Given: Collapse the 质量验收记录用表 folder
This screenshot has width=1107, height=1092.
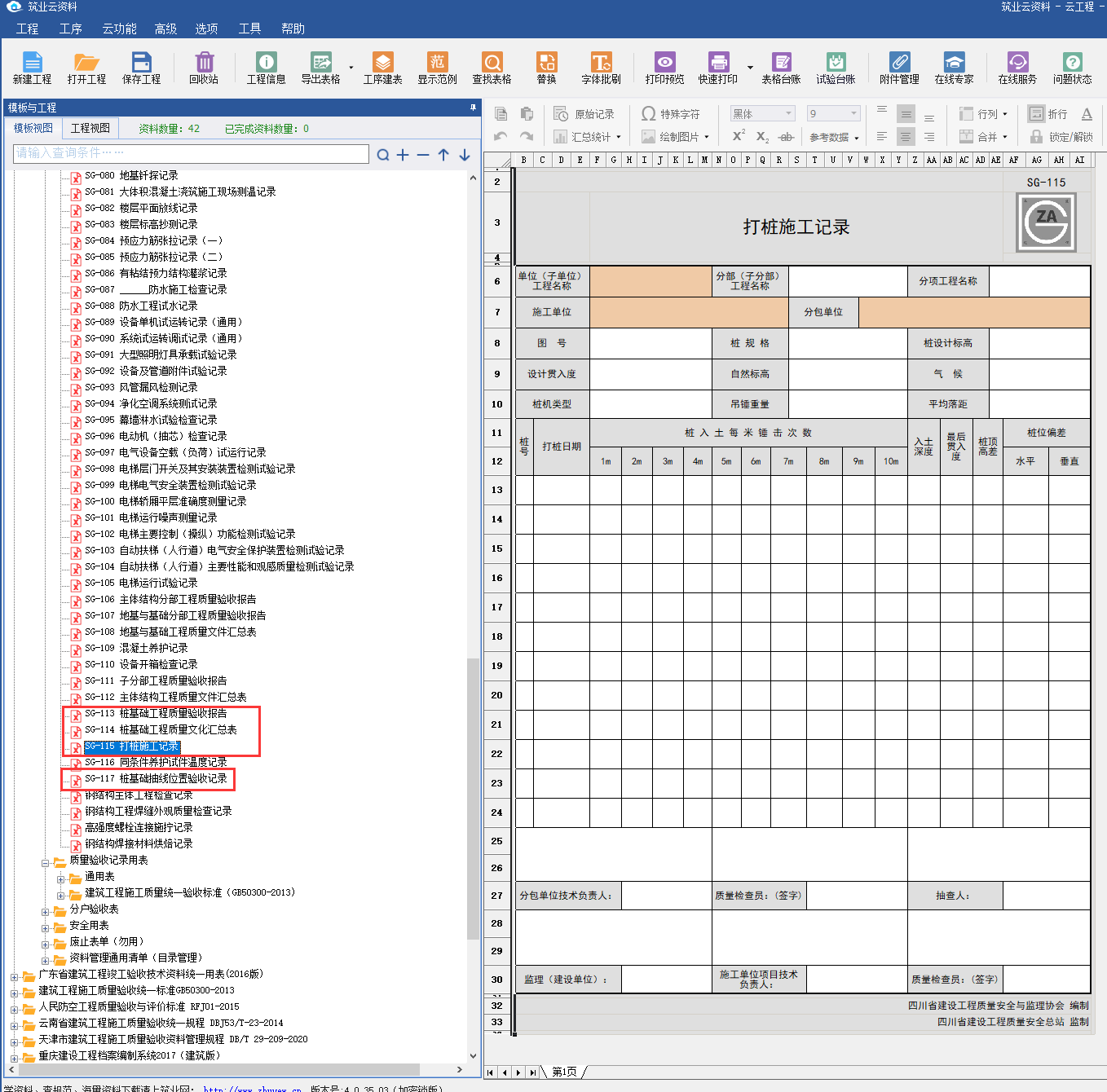Looking at the screenshot, I should coord(46,862).
